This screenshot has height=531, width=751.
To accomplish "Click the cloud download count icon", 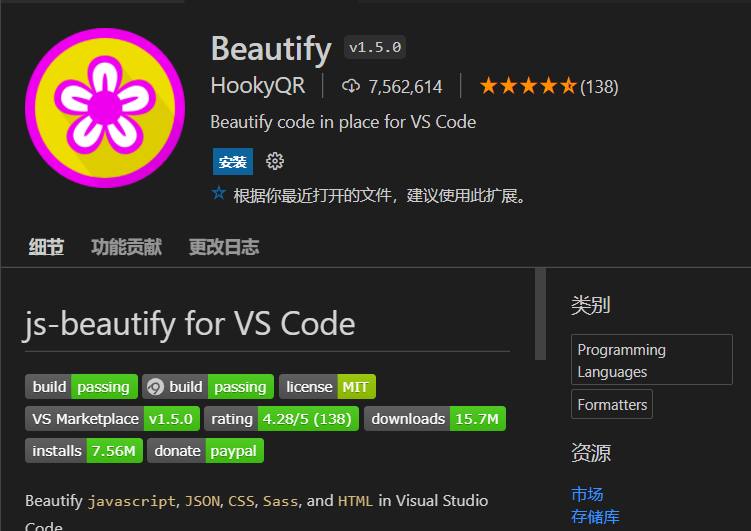I will coord(351,86).
